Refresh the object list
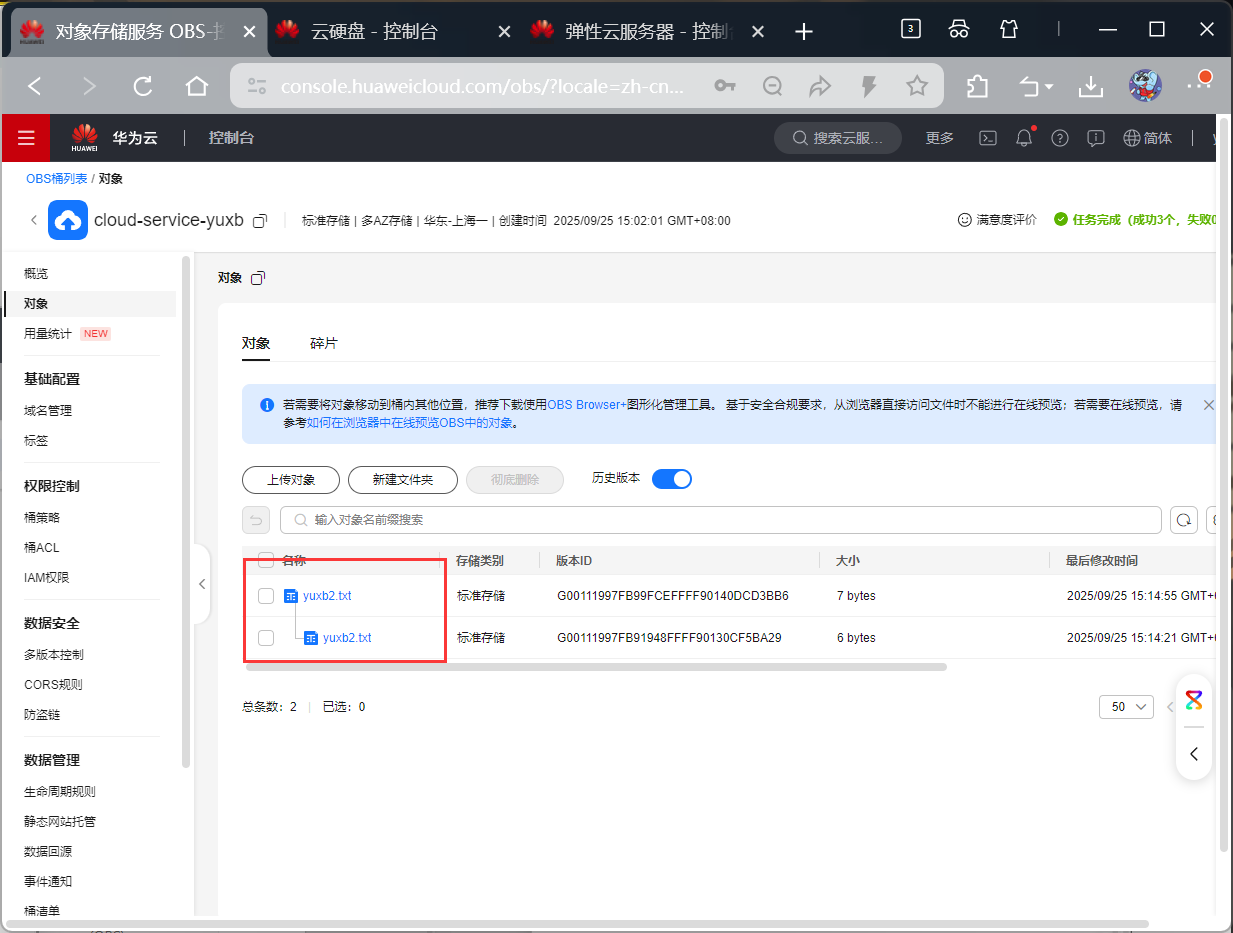 click(1184, 520)
